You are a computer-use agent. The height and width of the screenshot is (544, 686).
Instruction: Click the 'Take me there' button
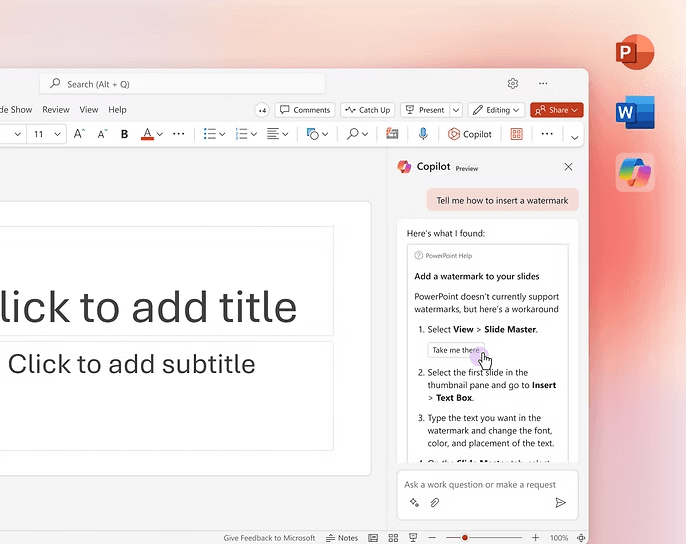456,350
